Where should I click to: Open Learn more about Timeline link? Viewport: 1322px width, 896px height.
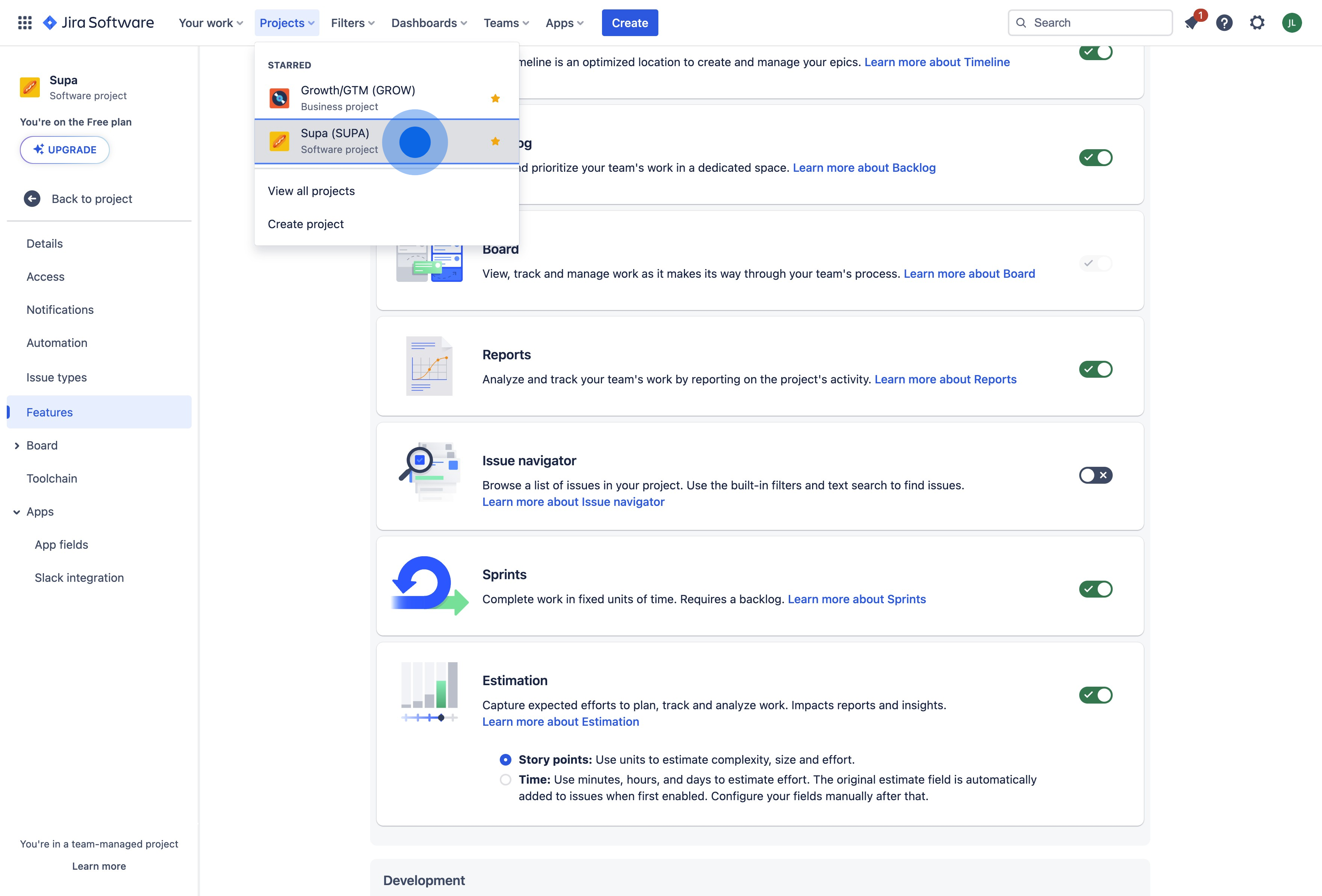click(937, 62)
